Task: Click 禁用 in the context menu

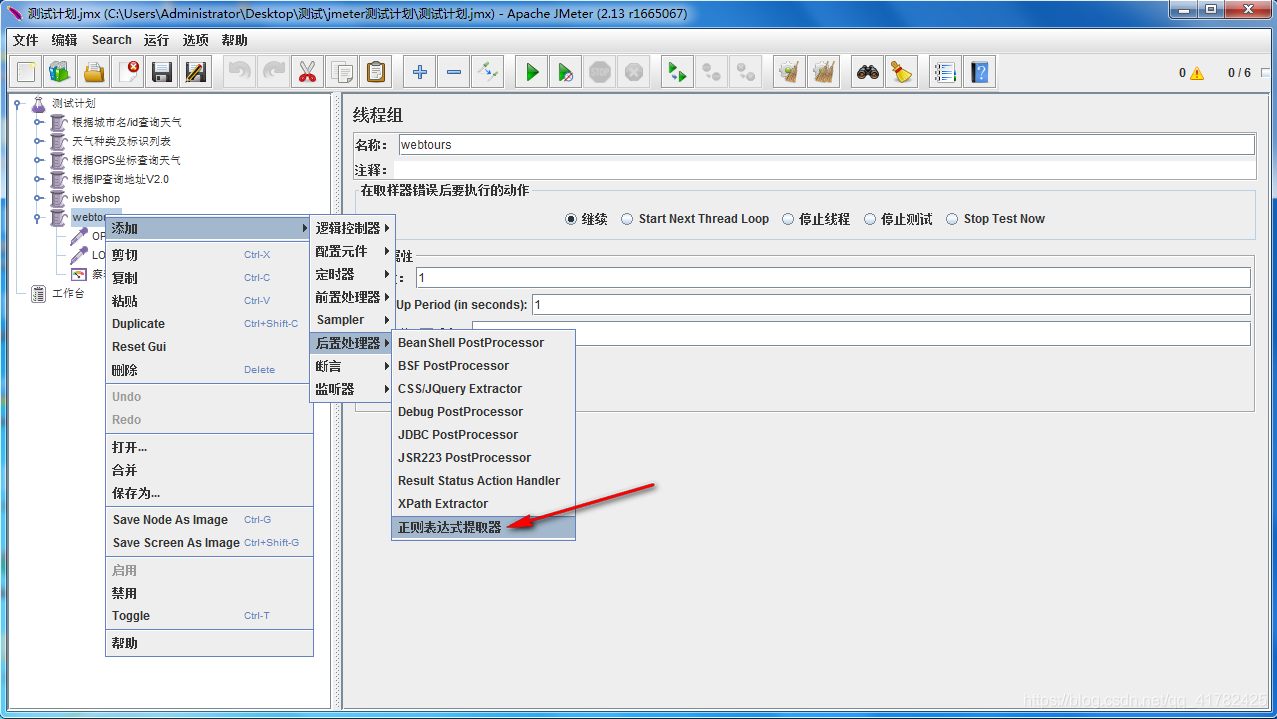Action: tap(209, 593)
